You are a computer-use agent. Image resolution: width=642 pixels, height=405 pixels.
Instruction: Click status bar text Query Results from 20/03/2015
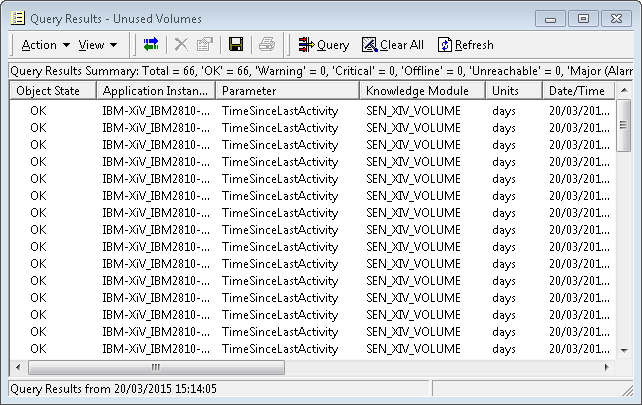[113, 389]
